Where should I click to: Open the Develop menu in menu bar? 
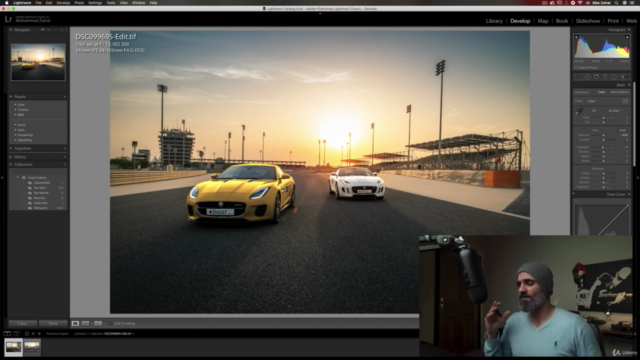point(63,3)
